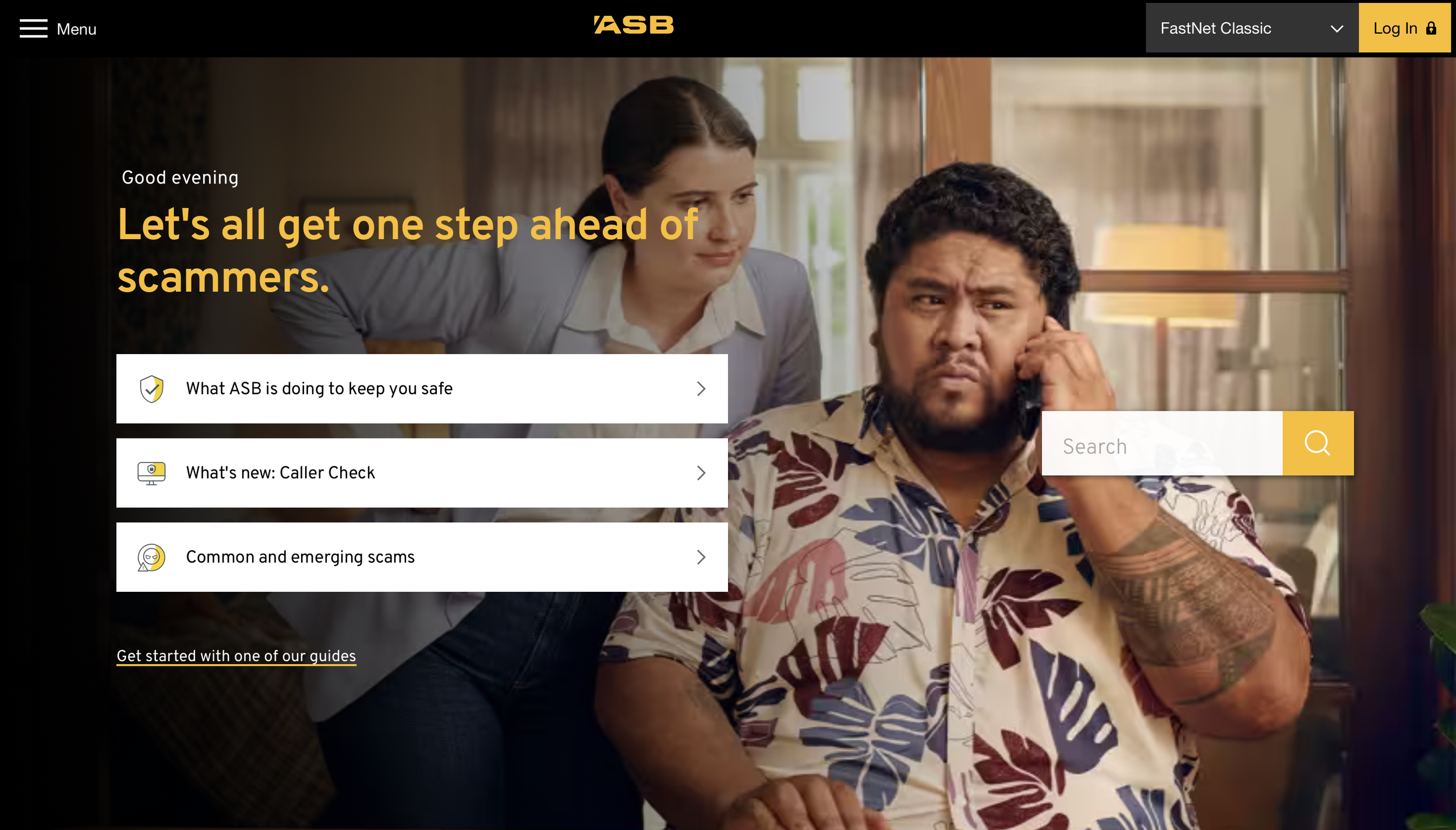
Task: Click the FastNet Classic dropdown arrow
Action: pyautogui.click(x=1337, y=29)
